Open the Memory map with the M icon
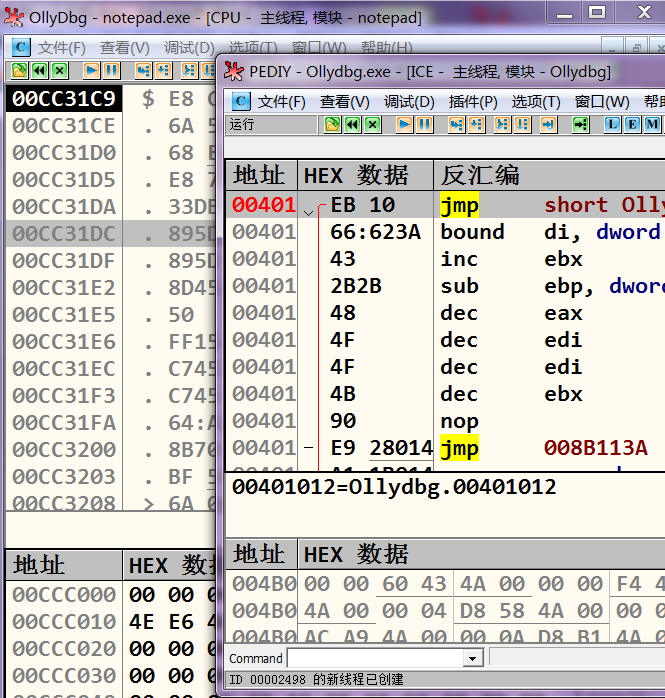This screenshot has width=665, height=698. click(653, 125)
